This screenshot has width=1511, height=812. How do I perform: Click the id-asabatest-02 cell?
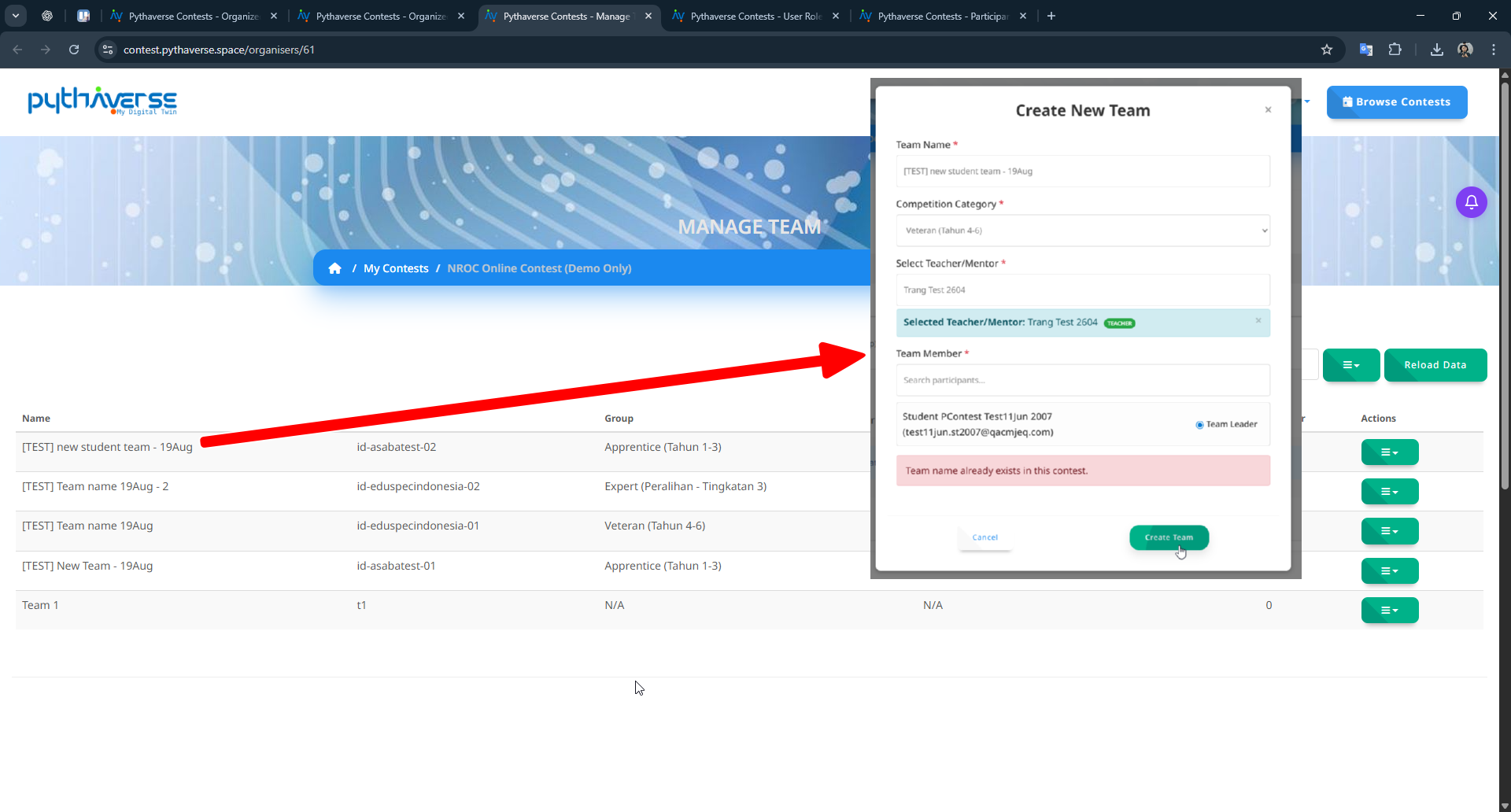(396, 447)
